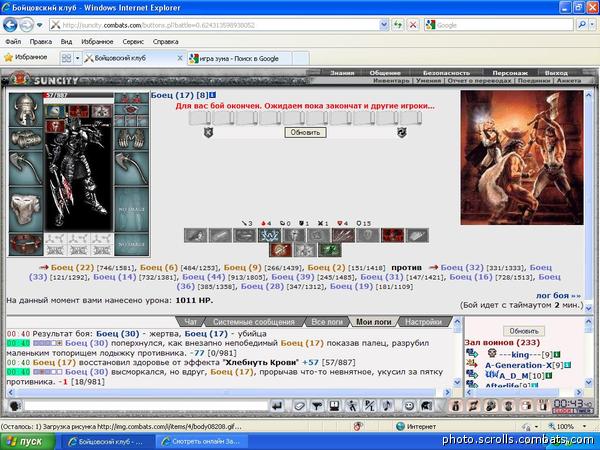
Task: Click fighter link Боец (44)
Action: coord(204,277)
